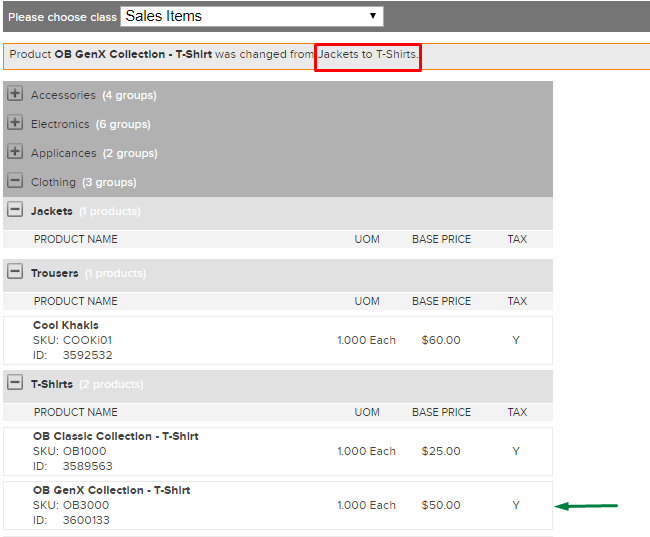Click tax Y in OB Classic row

[516, 451]
